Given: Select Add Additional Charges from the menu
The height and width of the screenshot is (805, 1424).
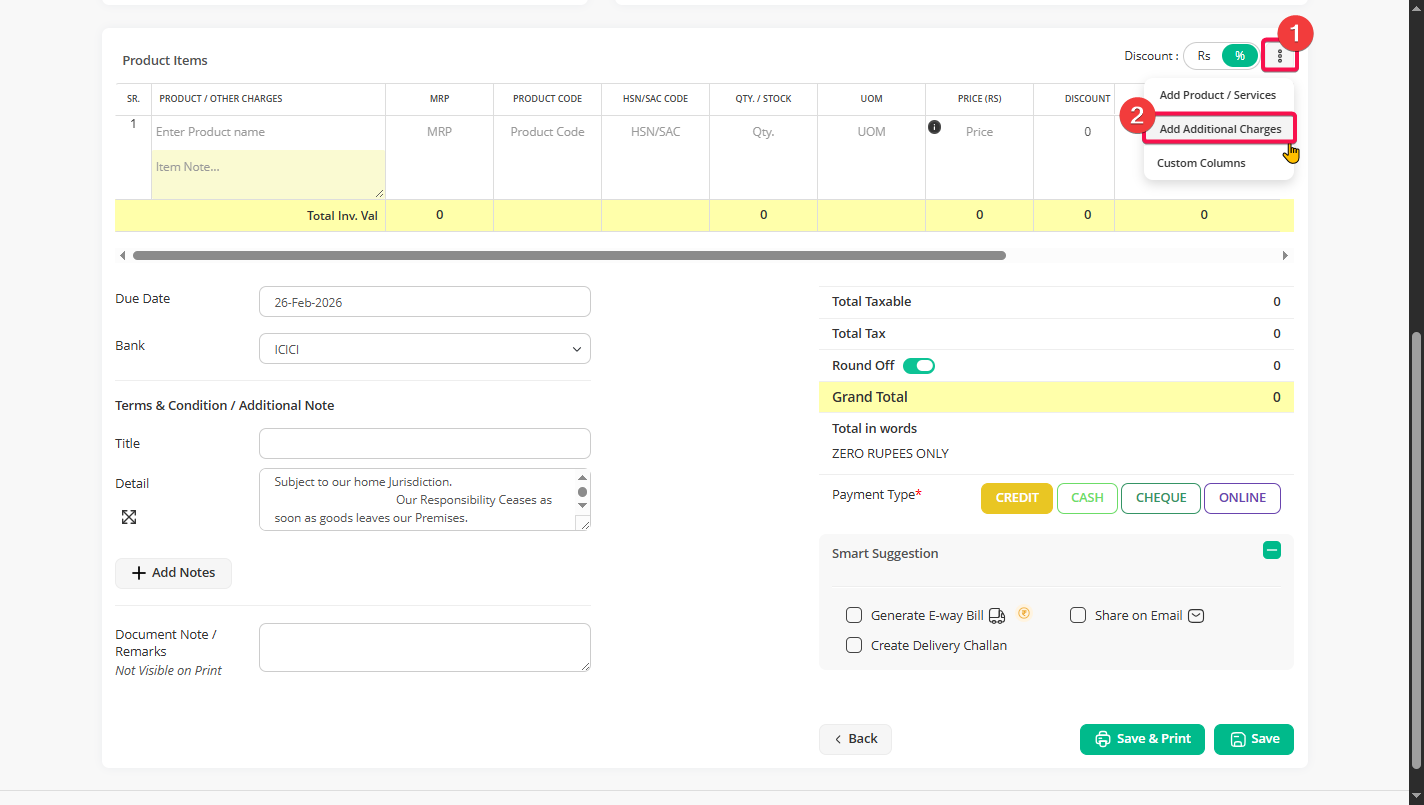Looking at the screenshot, I should point(1219,129).
